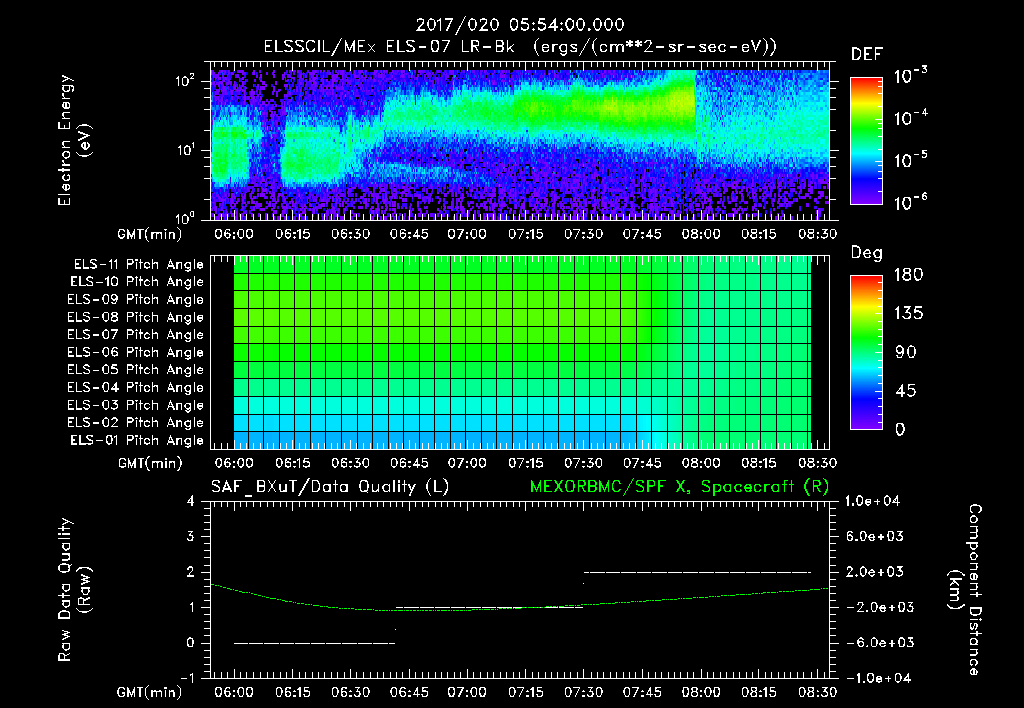1024x708 pixels.
Task: Select the ELS-09 Pitch Angle row label
Action: pos(135,300)
